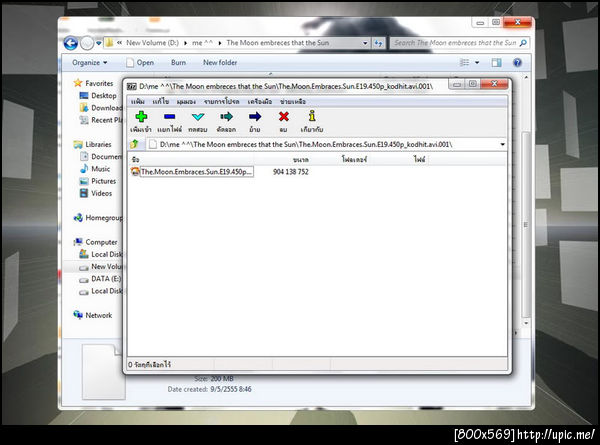Select Pictures library in navigation pane
Image resolution: width=600 pixels, height=445 pixels.
98,181
